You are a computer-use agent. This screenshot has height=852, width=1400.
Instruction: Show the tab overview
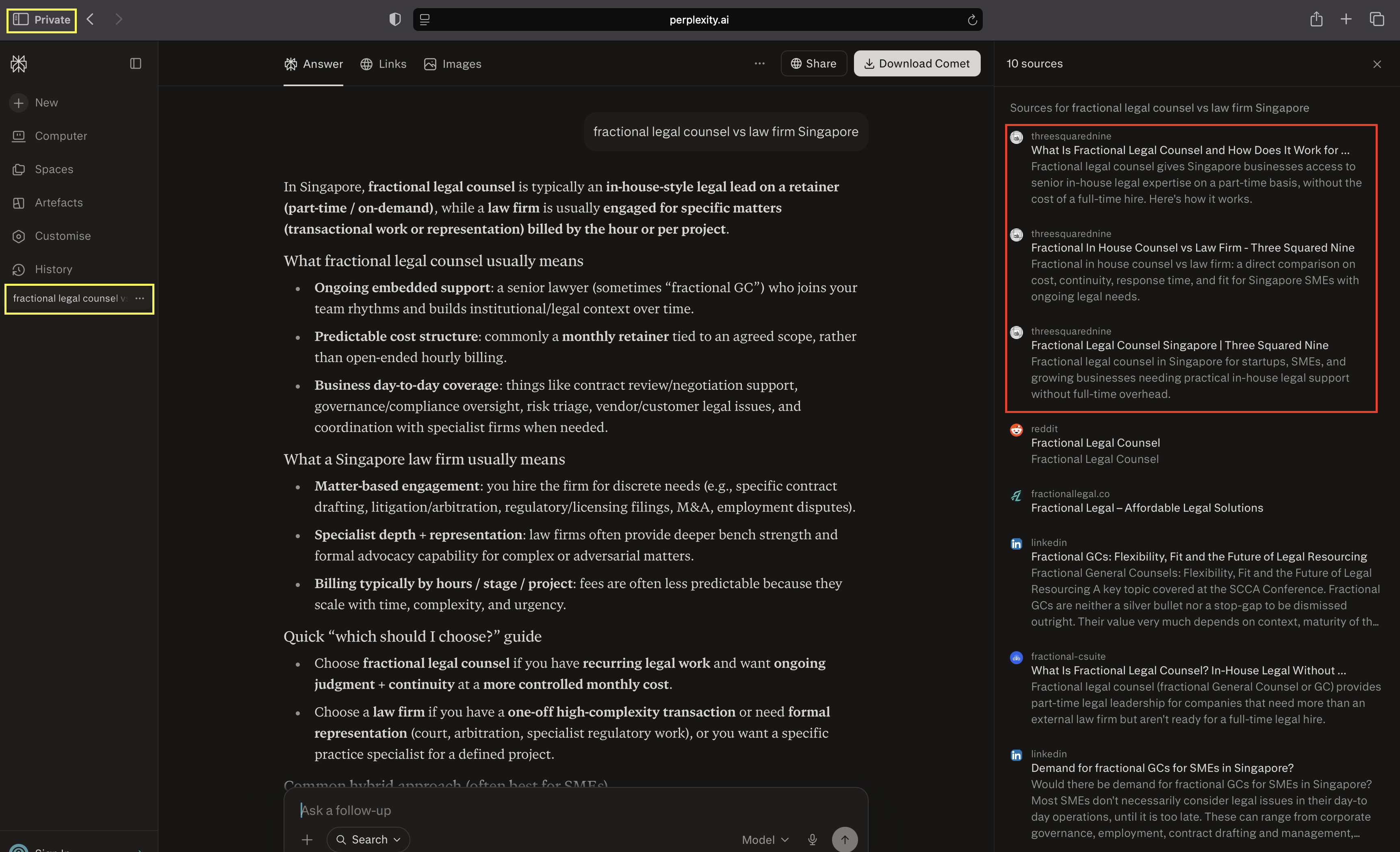(1377, 20)
